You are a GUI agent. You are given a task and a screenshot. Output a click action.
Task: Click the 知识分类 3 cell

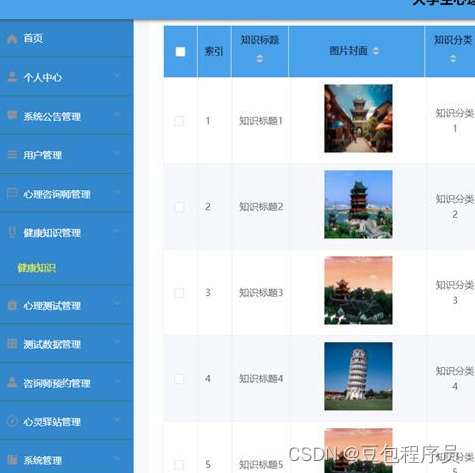(455, 293)
